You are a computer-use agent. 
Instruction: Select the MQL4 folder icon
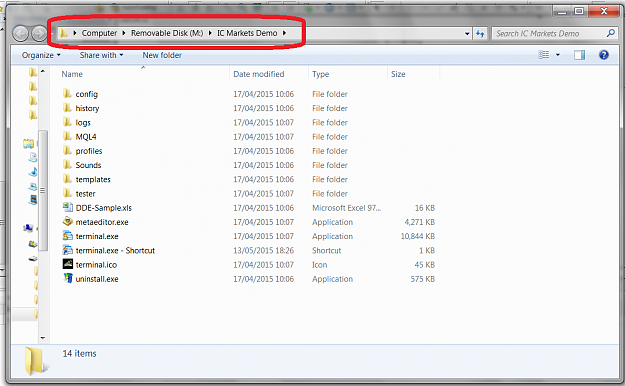click(x=67, y=136)
